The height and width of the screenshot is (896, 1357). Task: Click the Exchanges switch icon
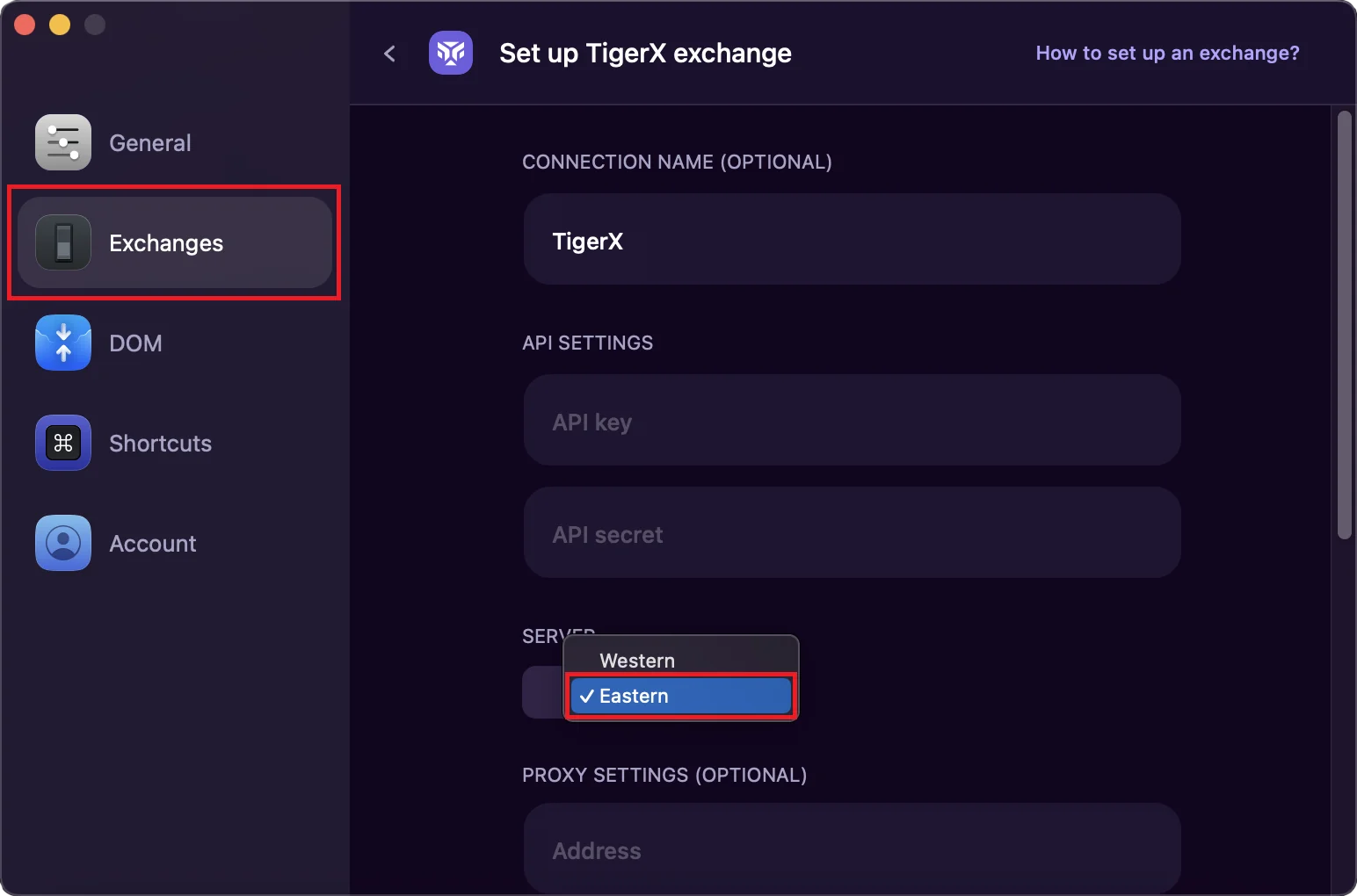tap(63, 242)
